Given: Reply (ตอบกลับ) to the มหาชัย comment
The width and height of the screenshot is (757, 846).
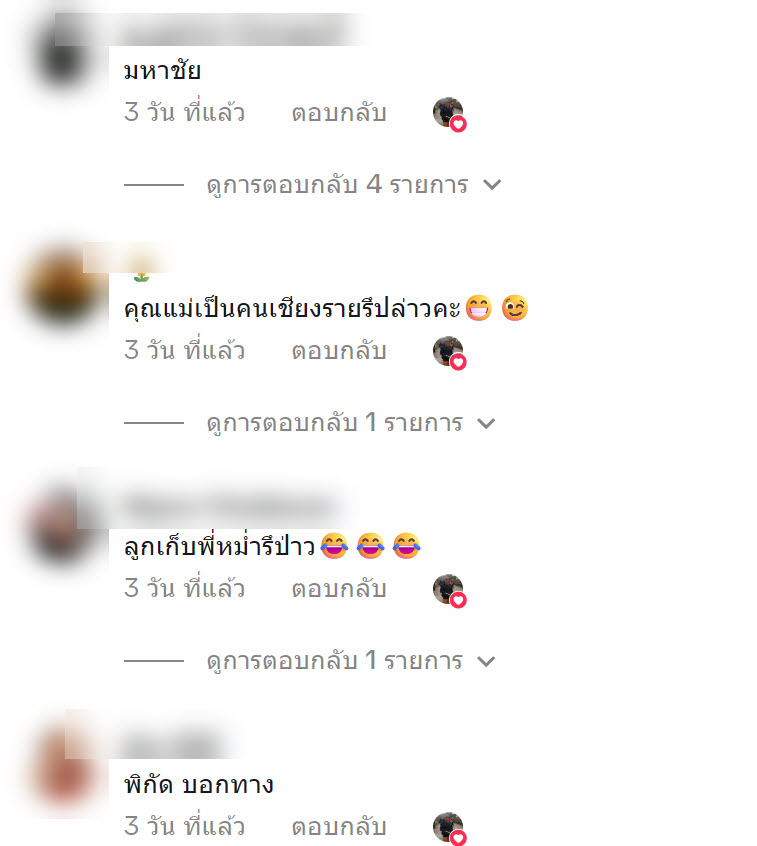Looking at the screenshot, I should click(339, 113).
